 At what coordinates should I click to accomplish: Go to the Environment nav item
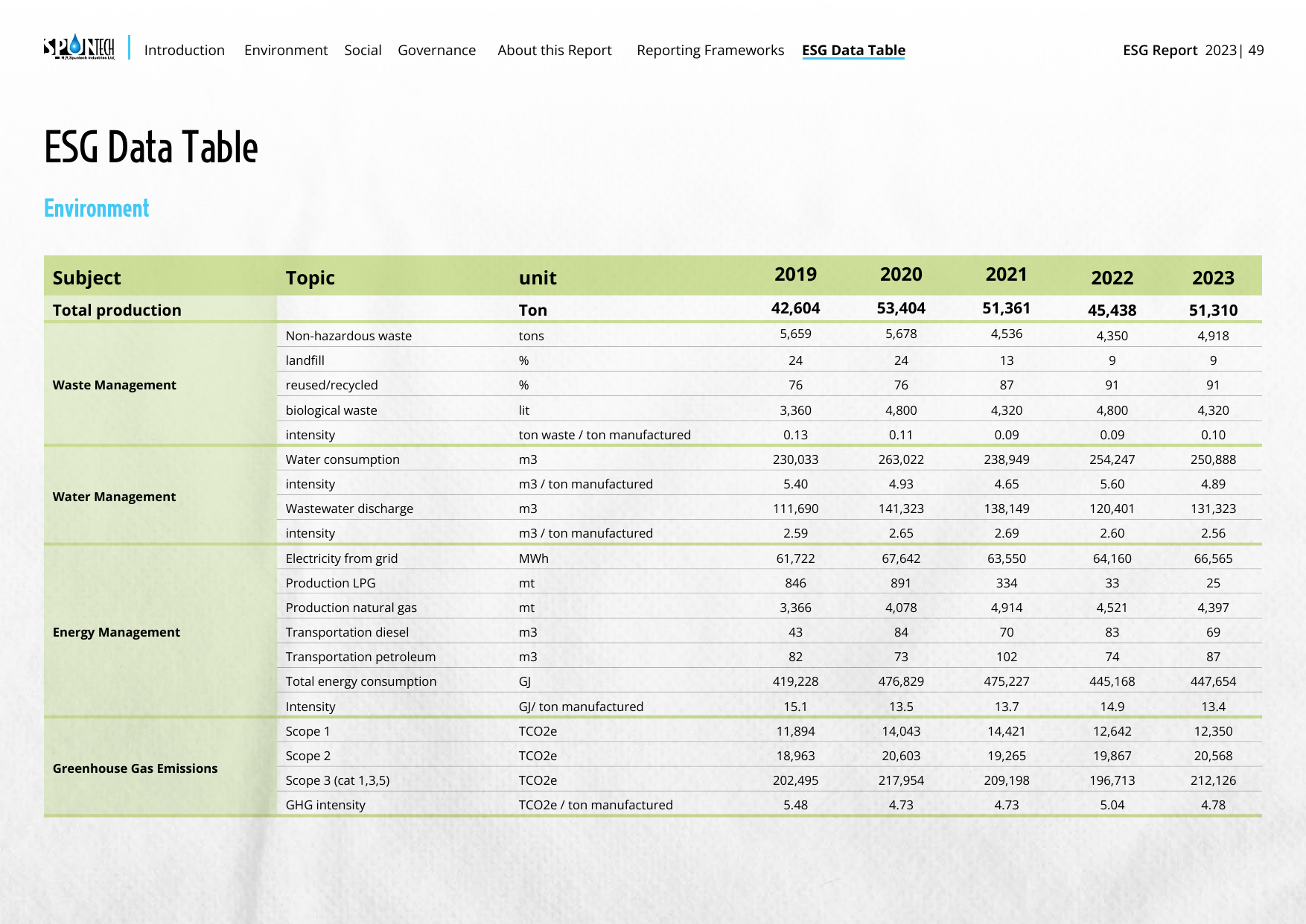pos(286,50)
